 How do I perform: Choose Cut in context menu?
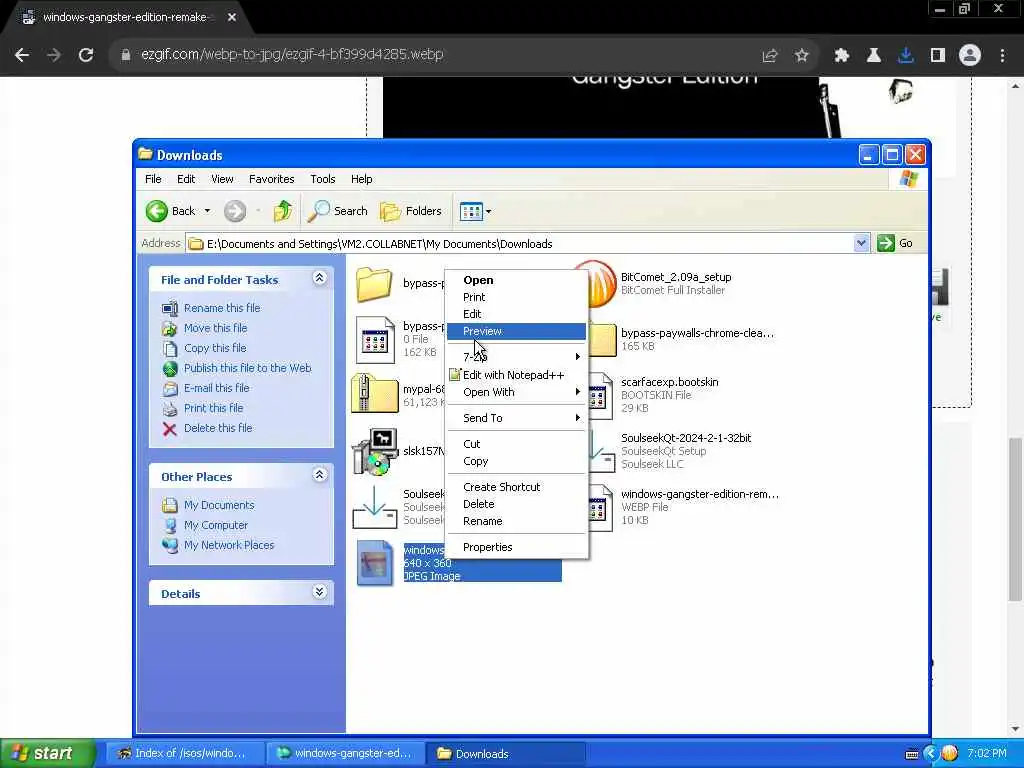point(516,444)
